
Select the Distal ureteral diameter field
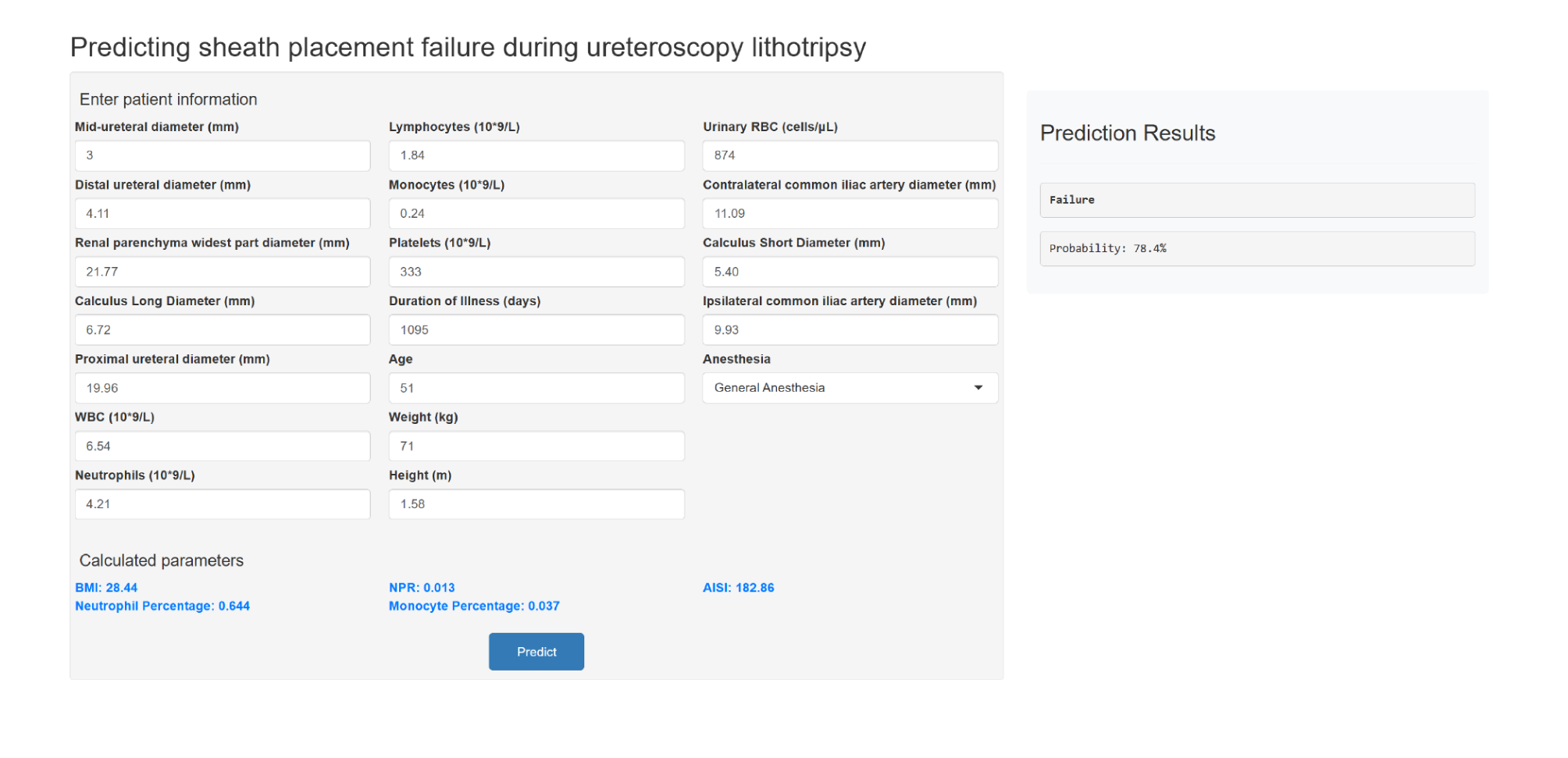[223, 214]
